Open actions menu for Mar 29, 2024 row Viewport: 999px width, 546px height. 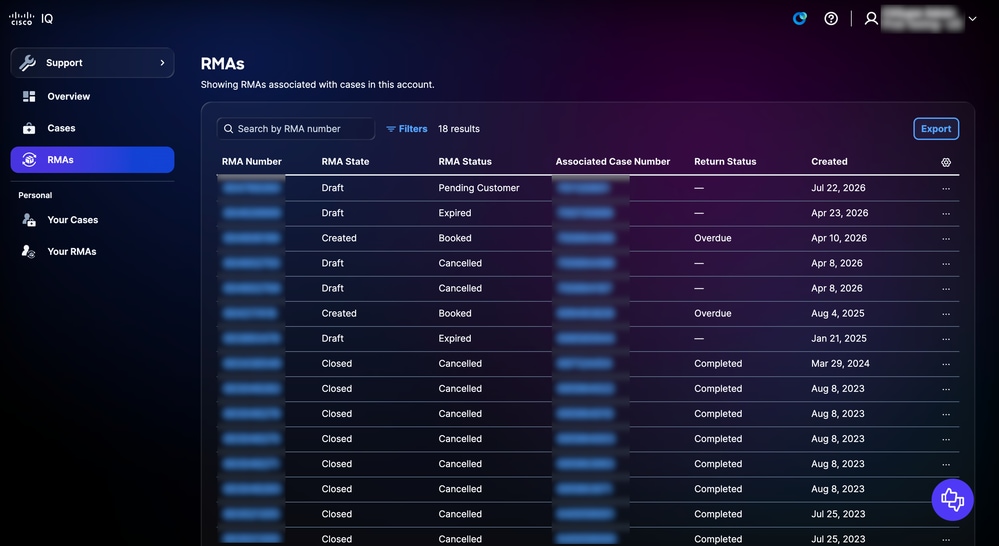pos(946,364)
